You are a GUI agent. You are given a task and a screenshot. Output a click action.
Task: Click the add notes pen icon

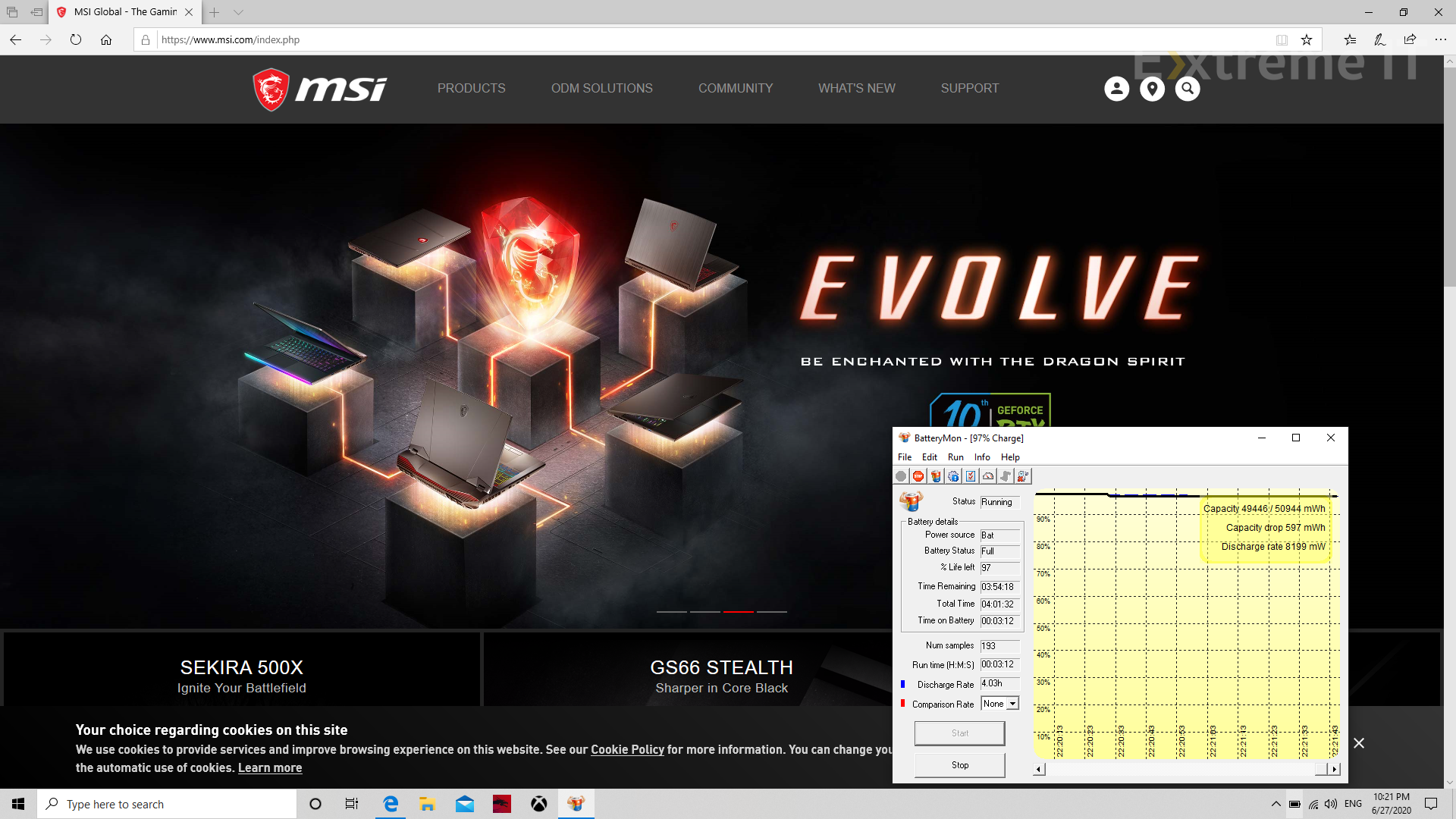click(1380, 39)
